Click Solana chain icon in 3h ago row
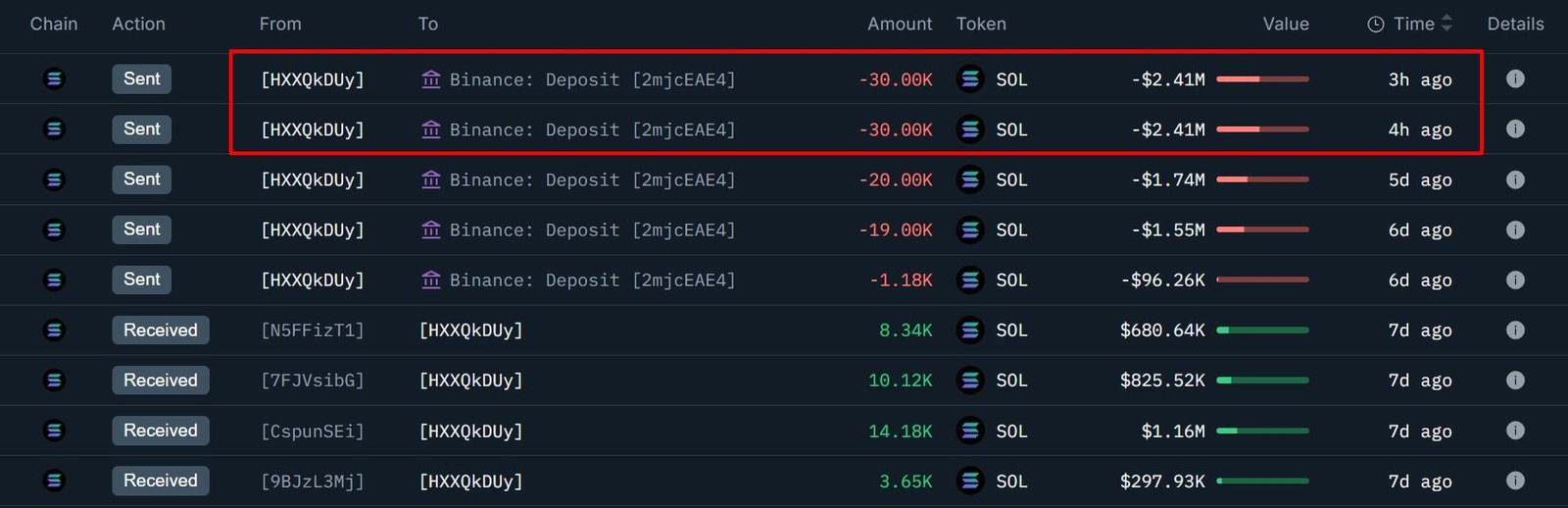 (x=54, y=78)
